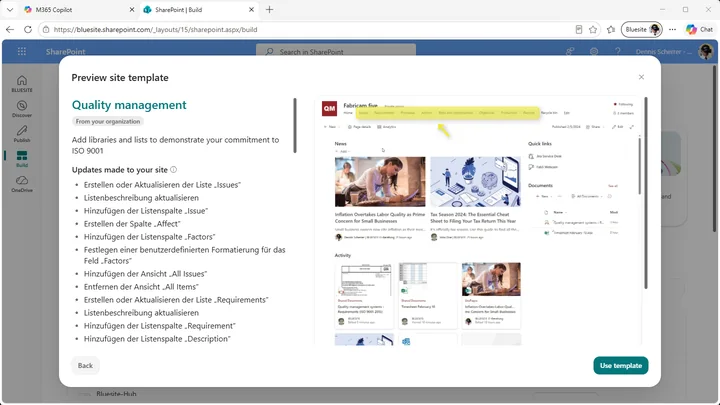Open the SharePoint help question mark

point(618,51)
